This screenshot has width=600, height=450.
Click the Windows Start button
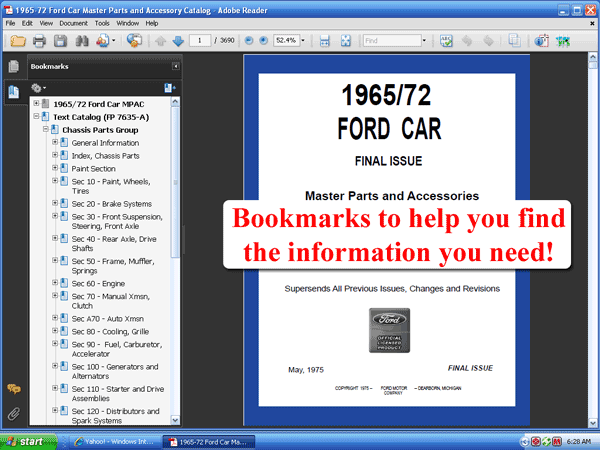pyautogui.click(x=24, y=440)
